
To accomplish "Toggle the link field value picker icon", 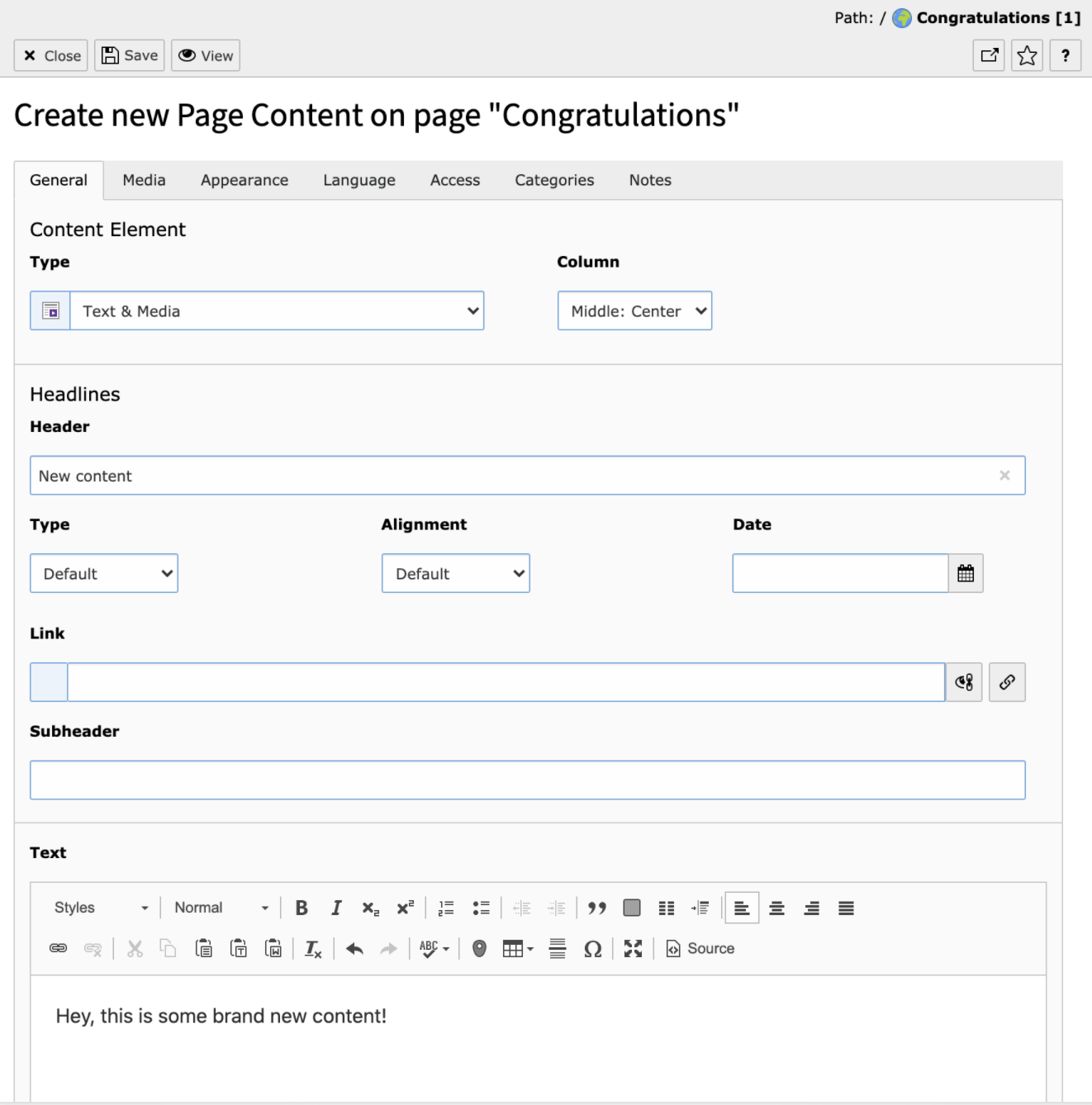I will pyautogui.click(x=964, y=682).
